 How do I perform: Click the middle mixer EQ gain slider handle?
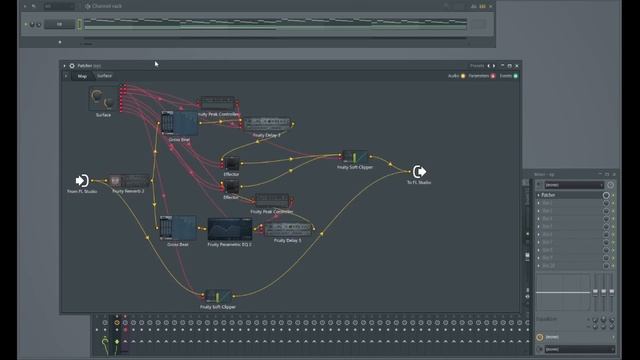coord(604,291)
